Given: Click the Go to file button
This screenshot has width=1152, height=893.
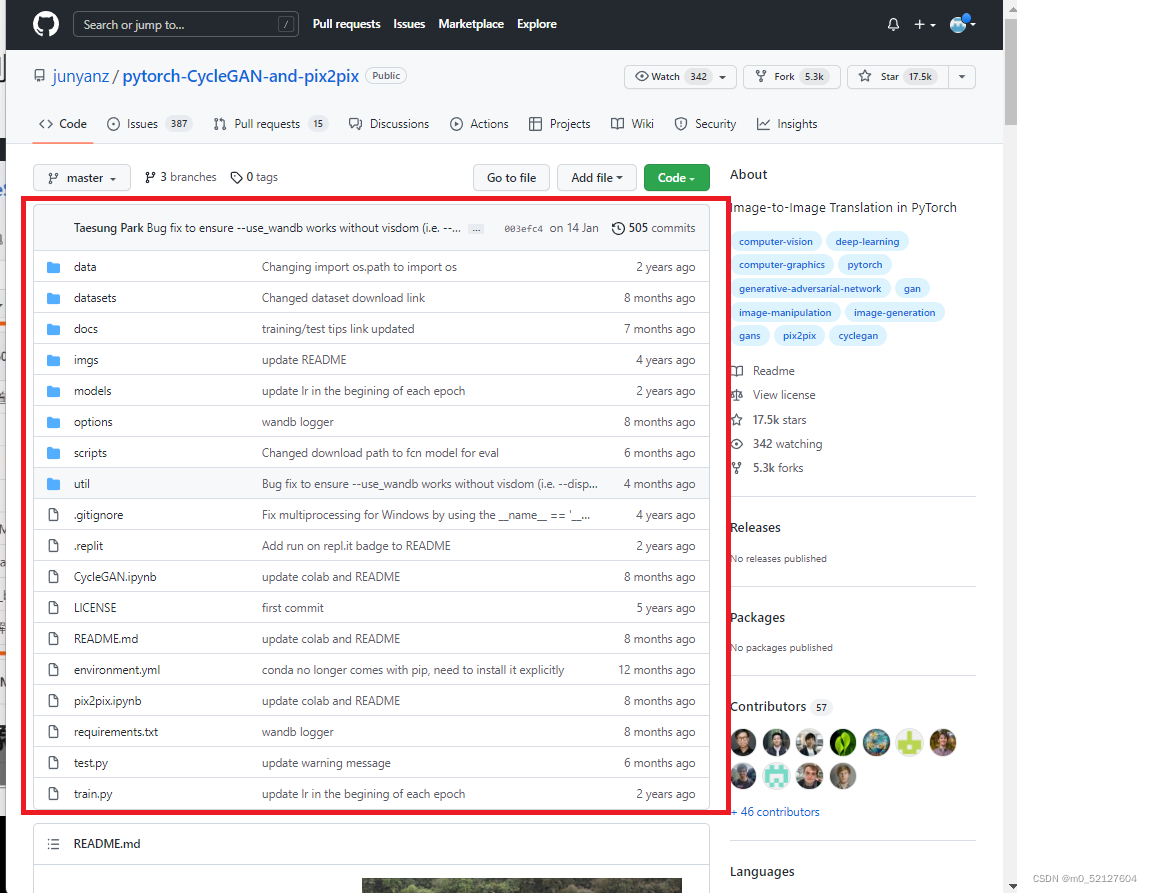Looking at the screenshot, I should 511,178.
